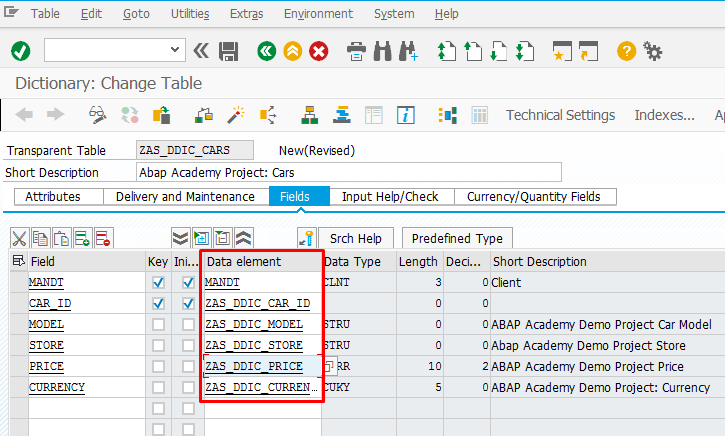The image size is (725, 436).
Task: Click the Activate magic wand icon
Action: pyautogui.click(x=235, y=115)
